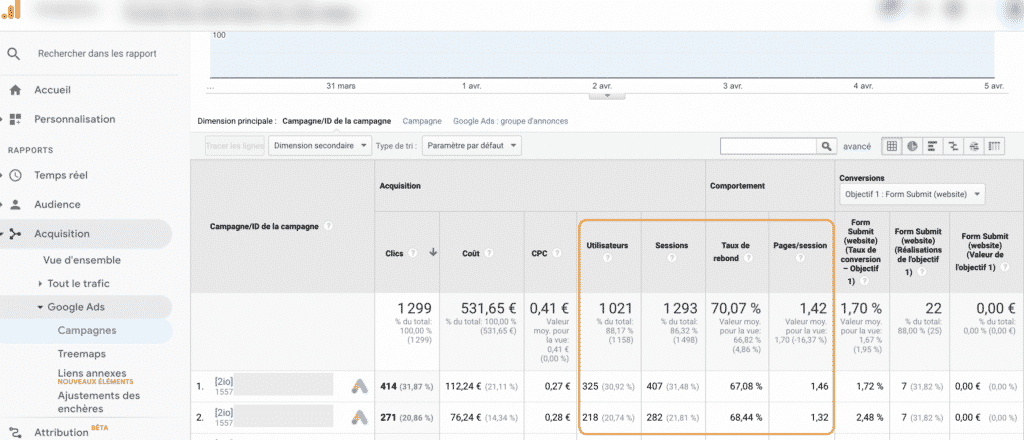Select Google Ads groupe d'annonces dimension

tap(510, 121)
